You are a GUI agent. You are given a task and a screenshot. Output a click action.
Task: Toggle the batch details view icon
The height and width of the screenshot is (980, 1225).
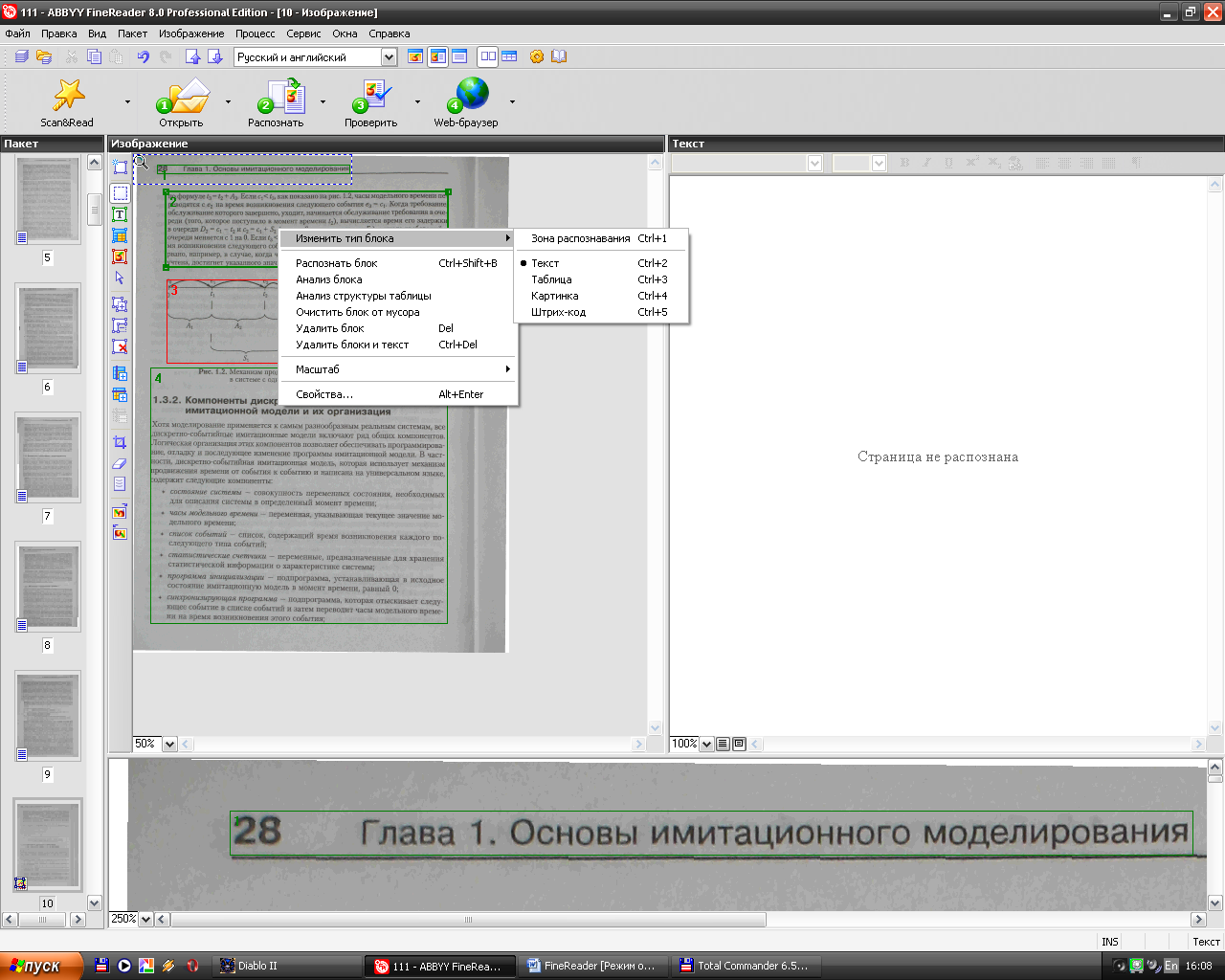509,56
